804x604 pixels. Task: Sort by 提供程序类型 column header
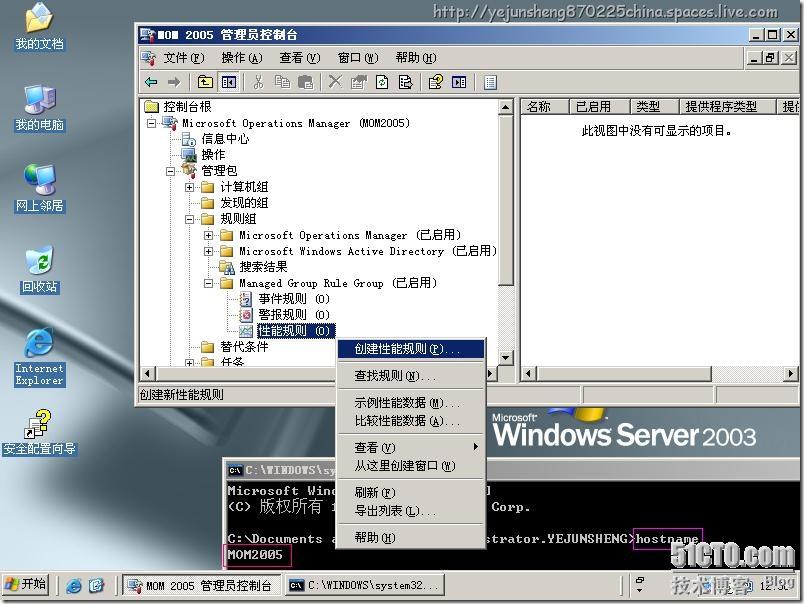(x=728, y=107)
